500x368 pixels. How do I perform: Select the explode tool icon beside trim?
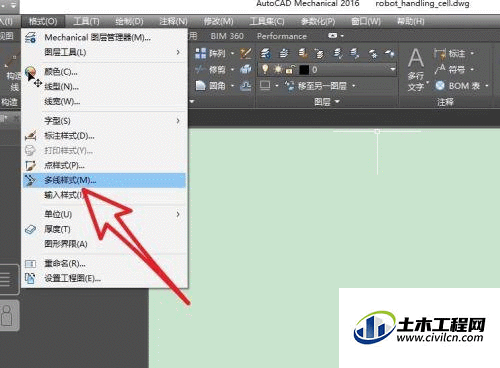(x=246, y=70)
